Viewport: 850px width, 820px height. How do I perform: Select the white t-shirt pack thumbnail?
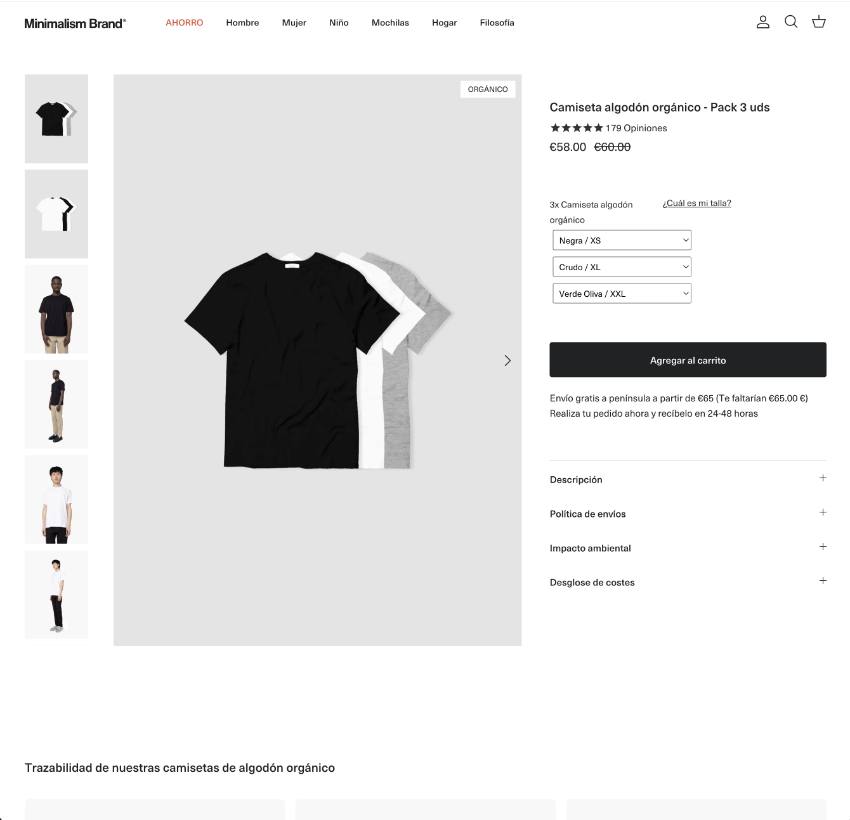coord(56,214)
